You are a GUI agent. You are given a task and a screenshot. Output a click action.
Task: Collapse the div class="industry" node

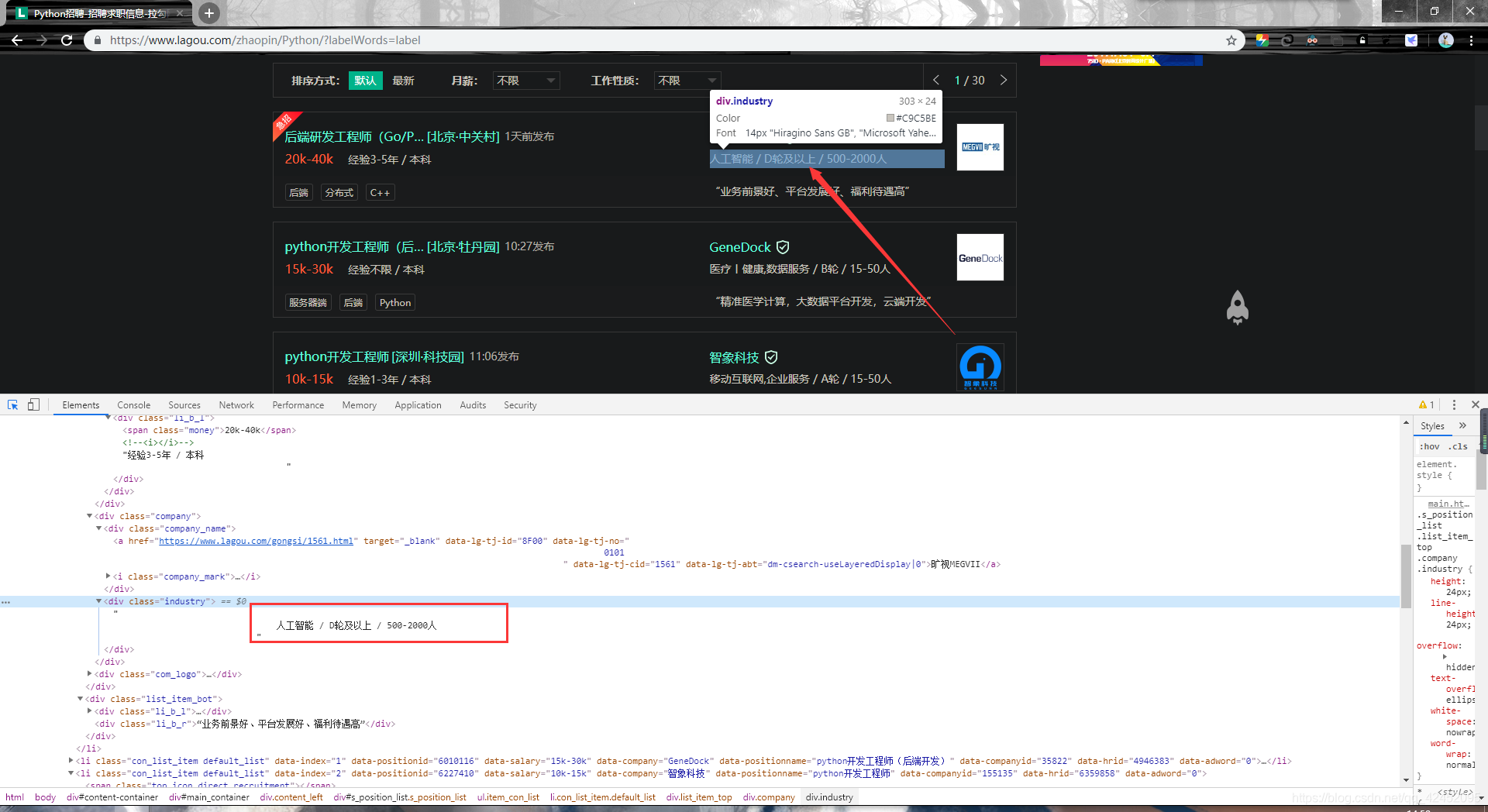(x=98, y=601)
